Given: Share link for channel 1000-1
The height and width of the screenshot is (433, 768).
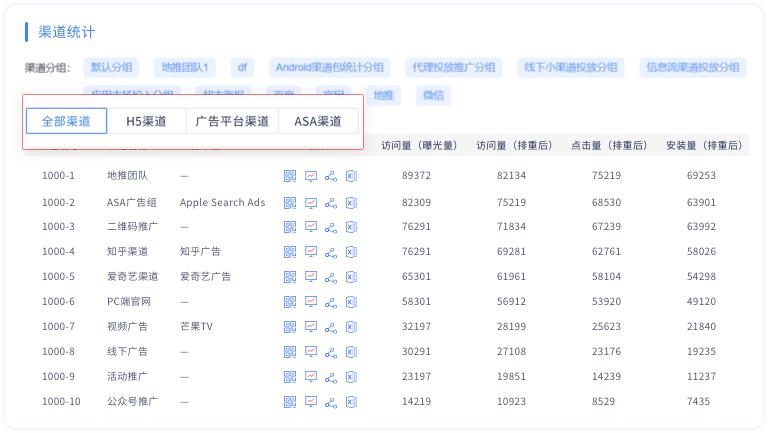Looking at the screenshot, I should click(331, 176).
